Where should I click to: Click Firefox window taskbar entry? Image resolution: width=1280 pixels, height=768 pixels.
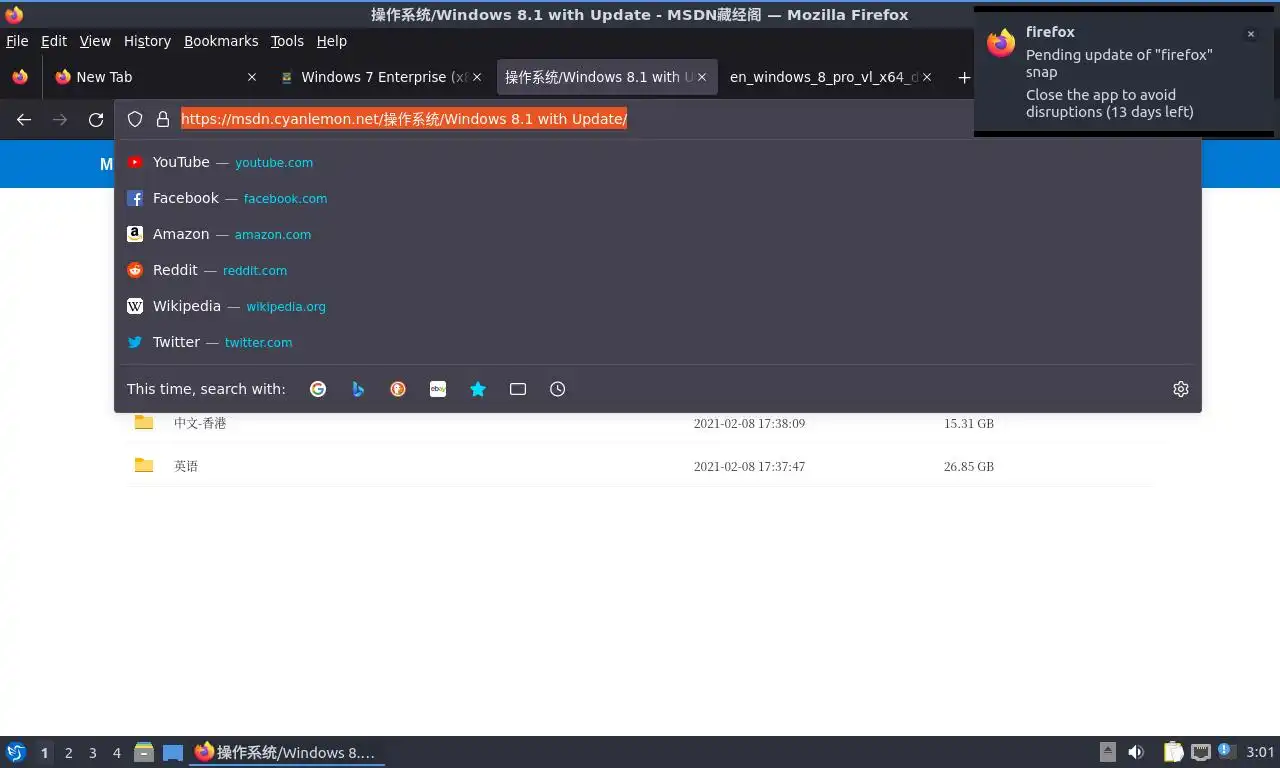tap(287, 752)
